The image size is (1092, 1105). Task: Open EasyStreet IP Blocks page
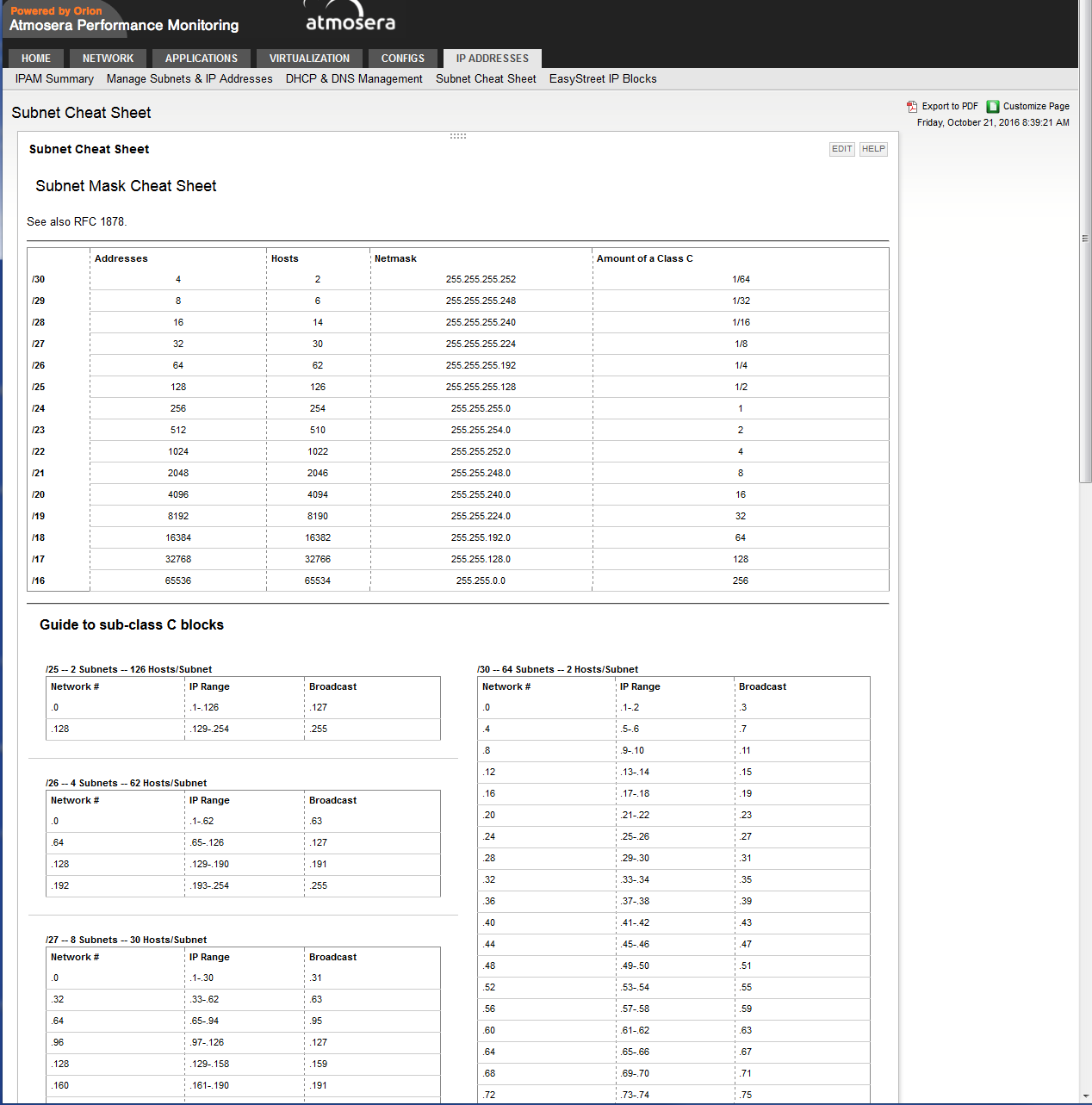pyautogui.click(x=603, y=78)
